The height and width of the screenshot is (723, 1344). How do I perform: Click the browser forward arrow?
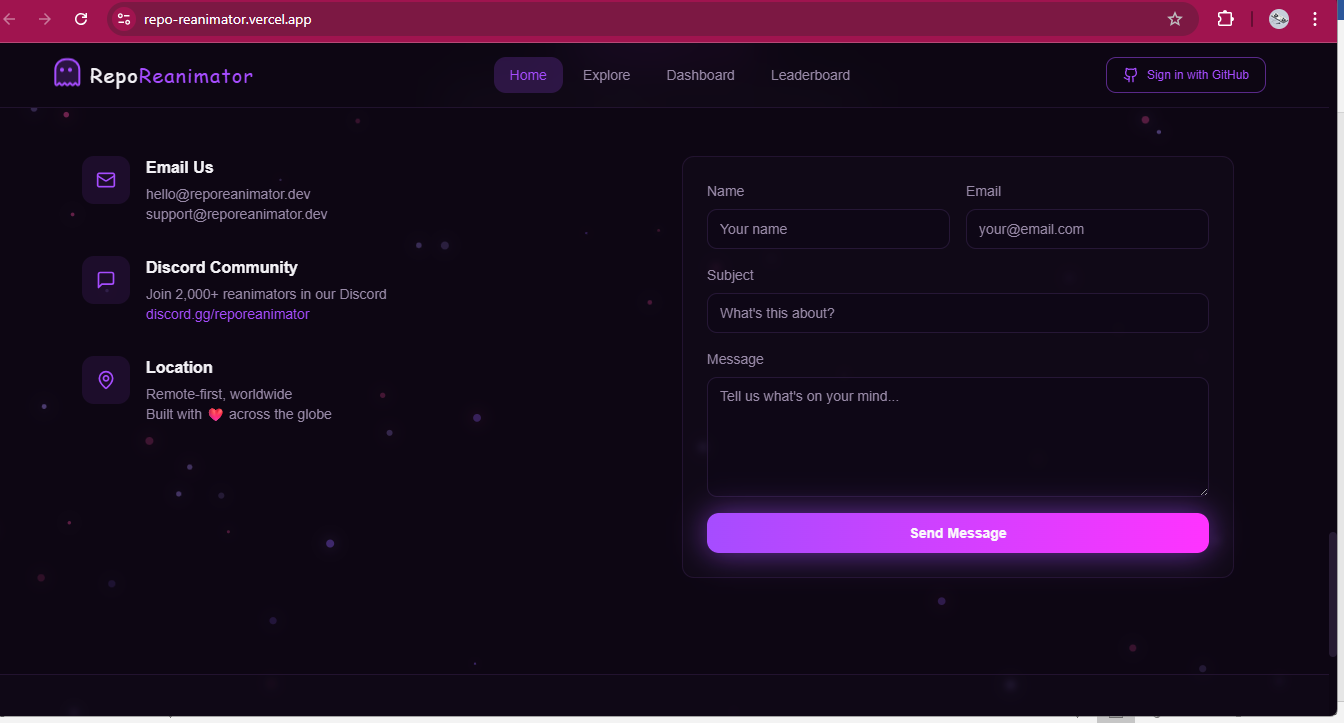point(45,19)
